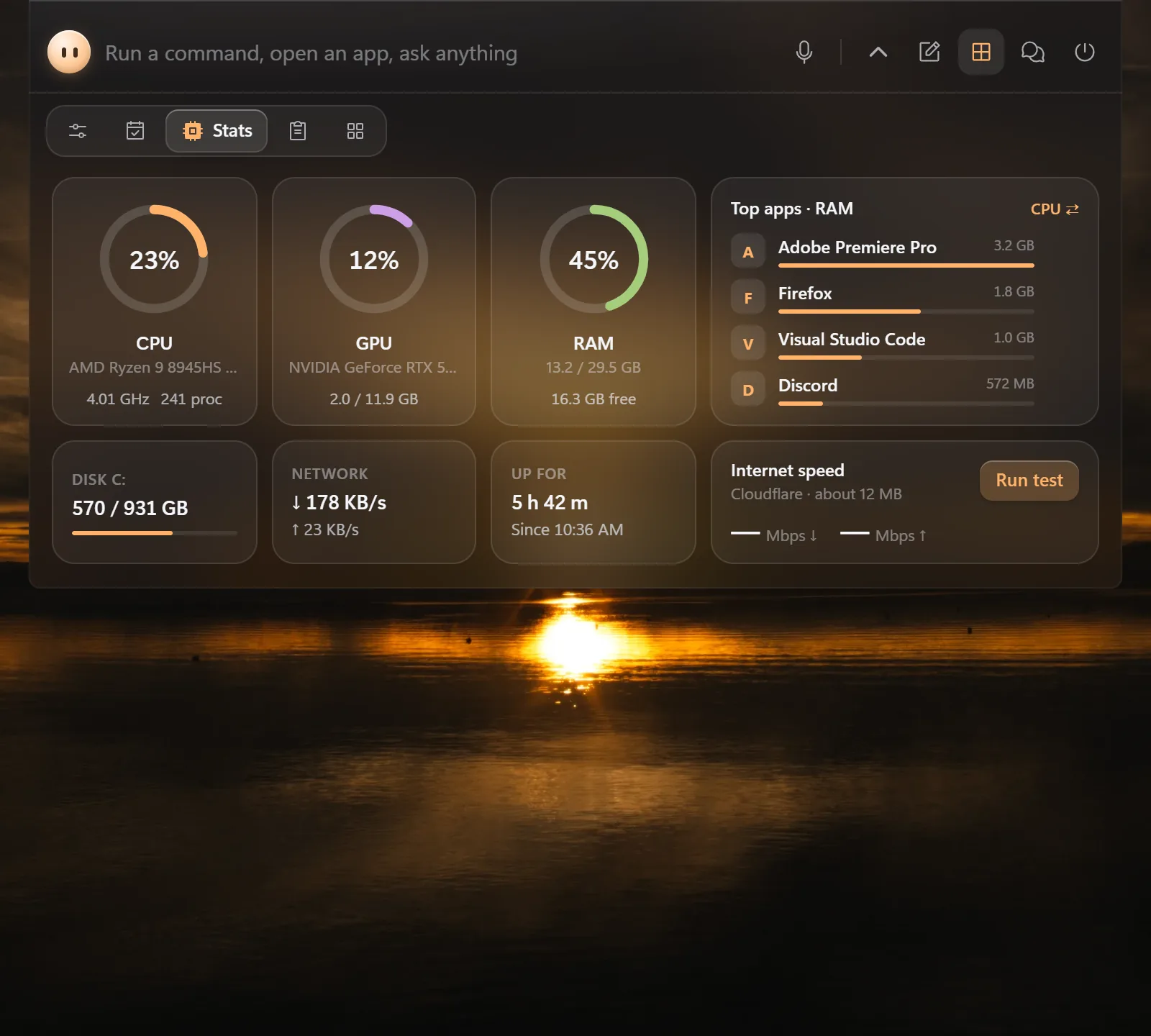
Task: Click the Since 10:36 AM text
Action: [x=567, y=530]
